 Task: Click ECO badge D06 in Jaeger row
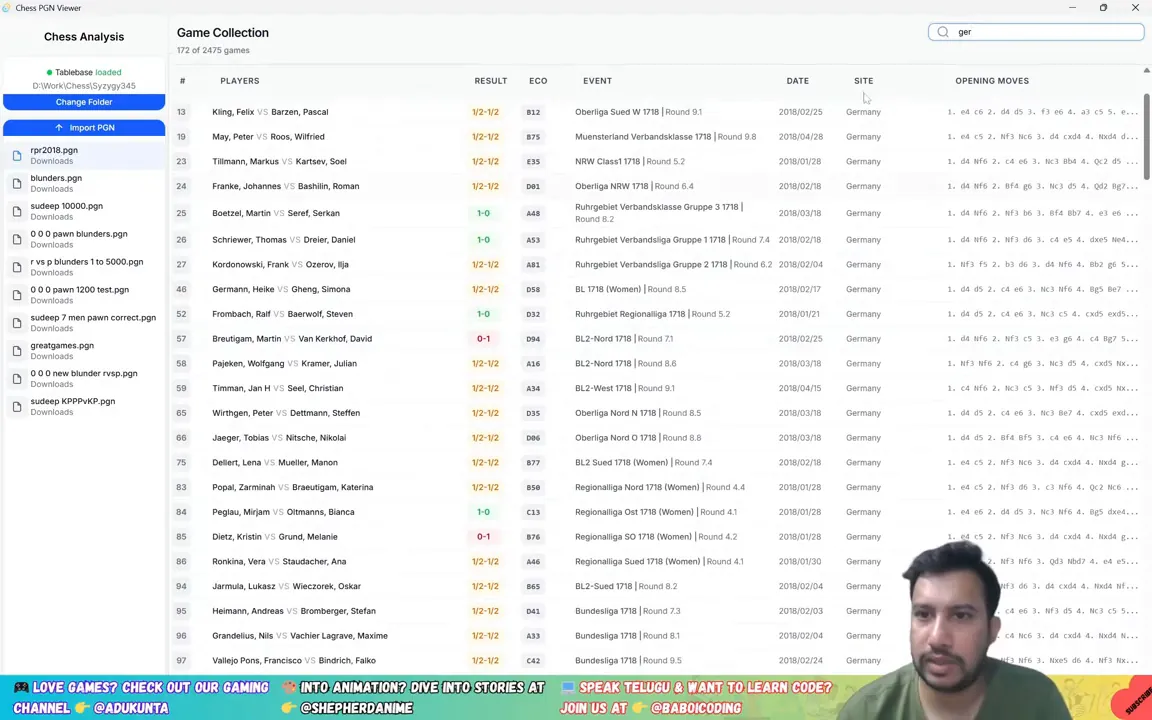point(533,438)
